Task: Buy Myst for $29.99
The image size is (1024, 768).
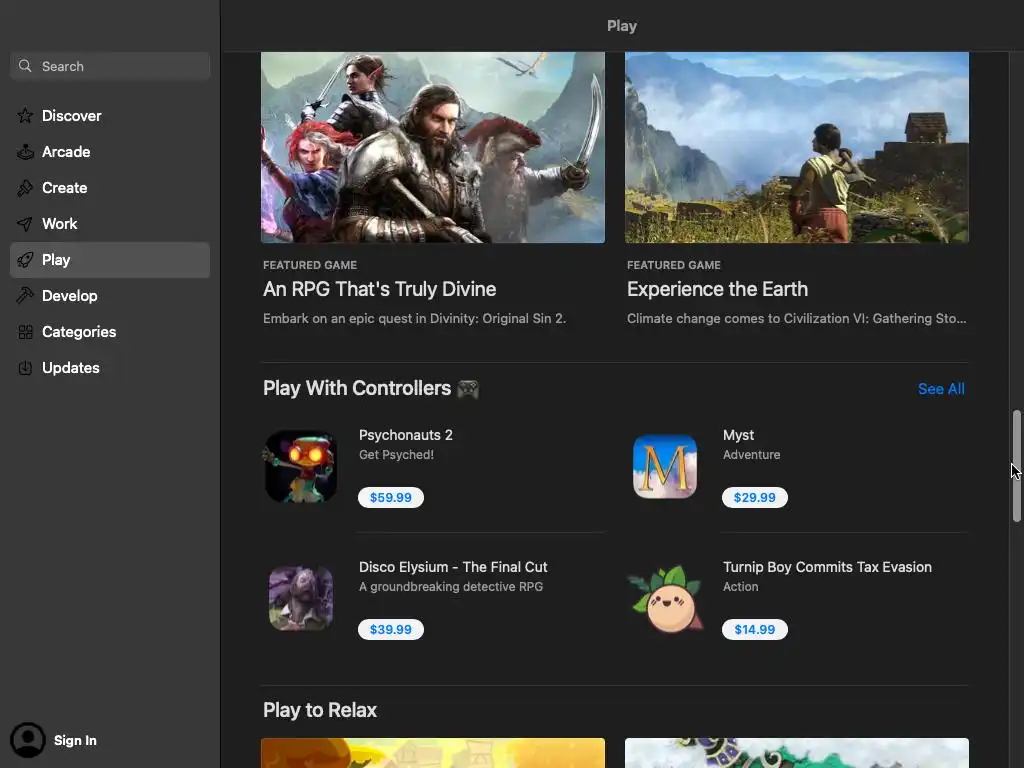Action: click(x=754, y=498)
